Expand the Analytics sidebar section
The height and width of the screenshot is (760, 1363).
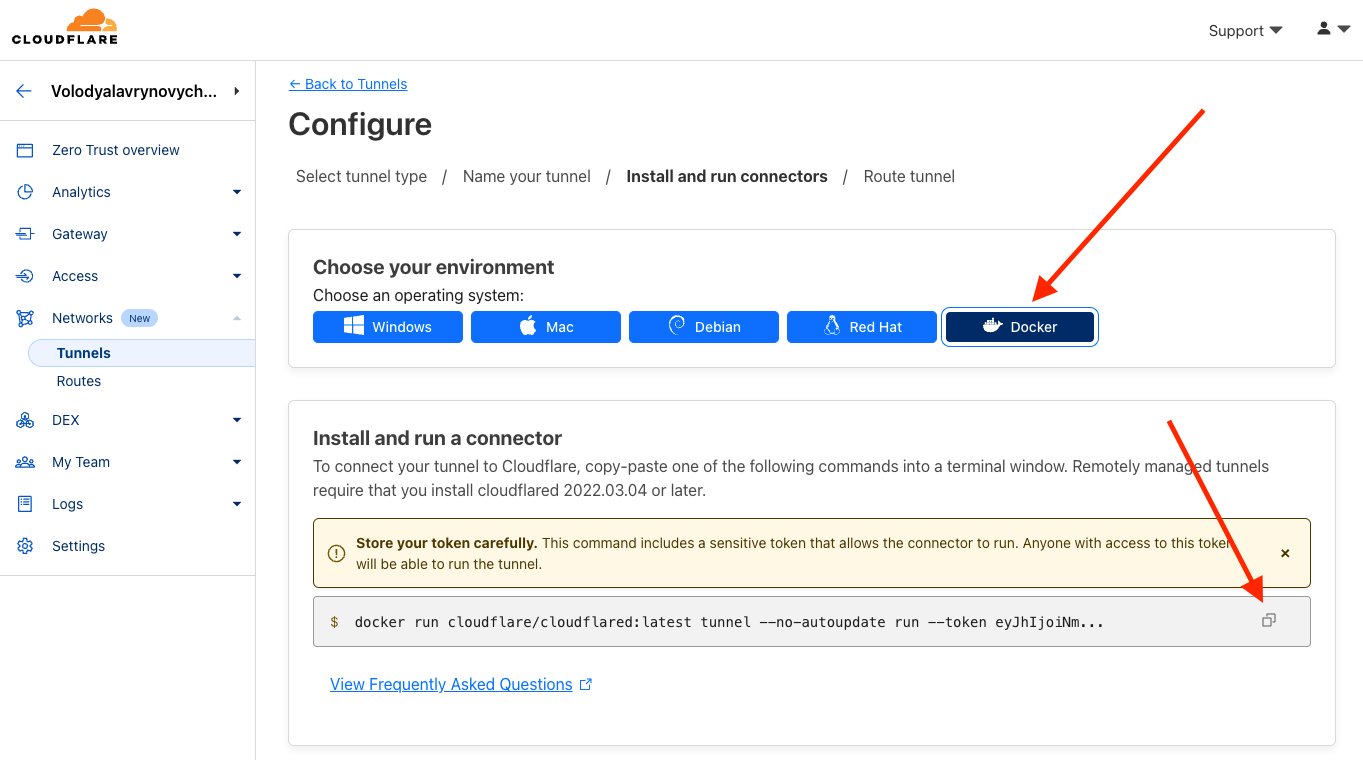[x=237, y=192]
